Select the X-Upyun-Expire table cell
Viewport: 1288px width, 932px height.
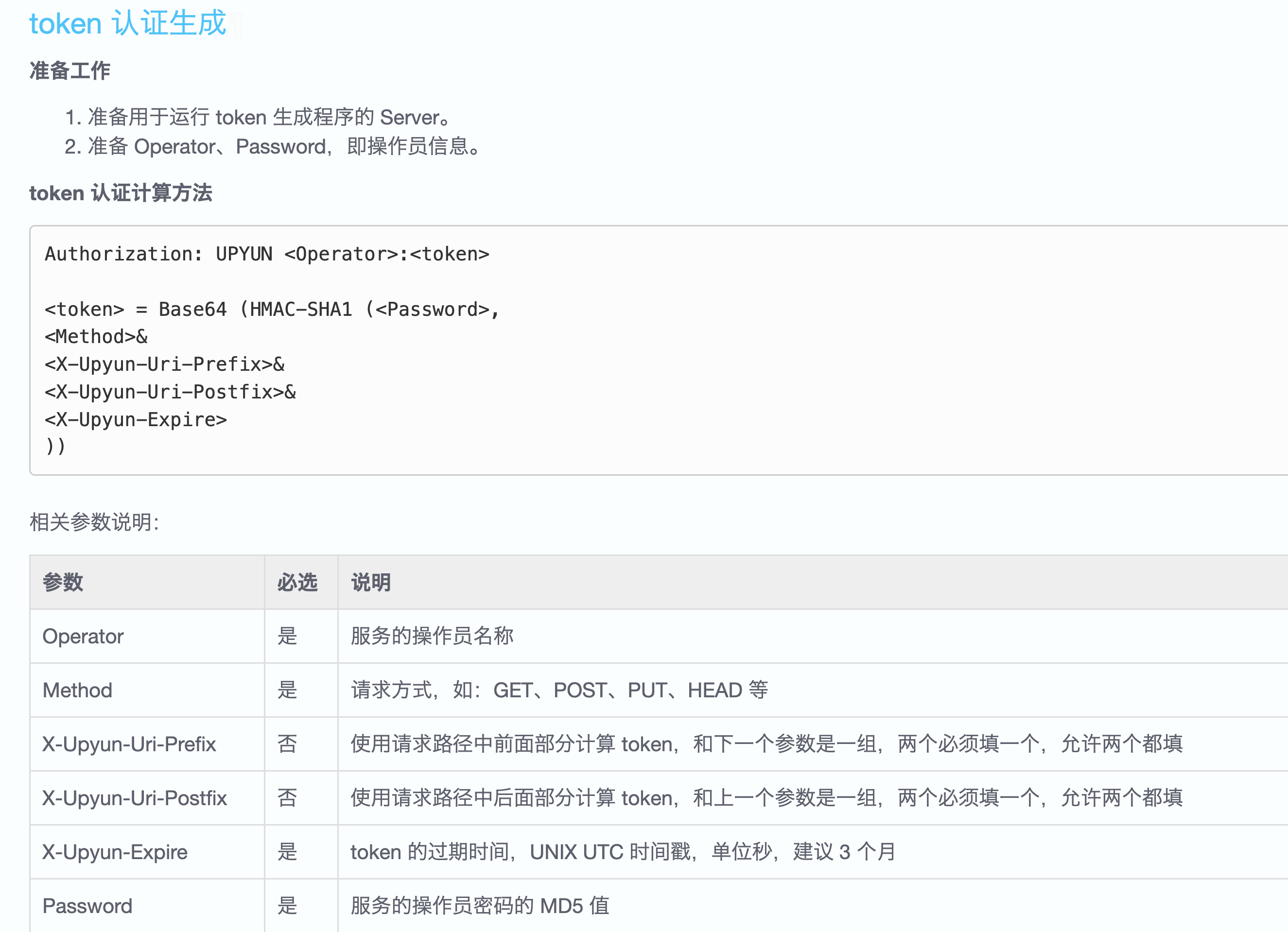115,852
